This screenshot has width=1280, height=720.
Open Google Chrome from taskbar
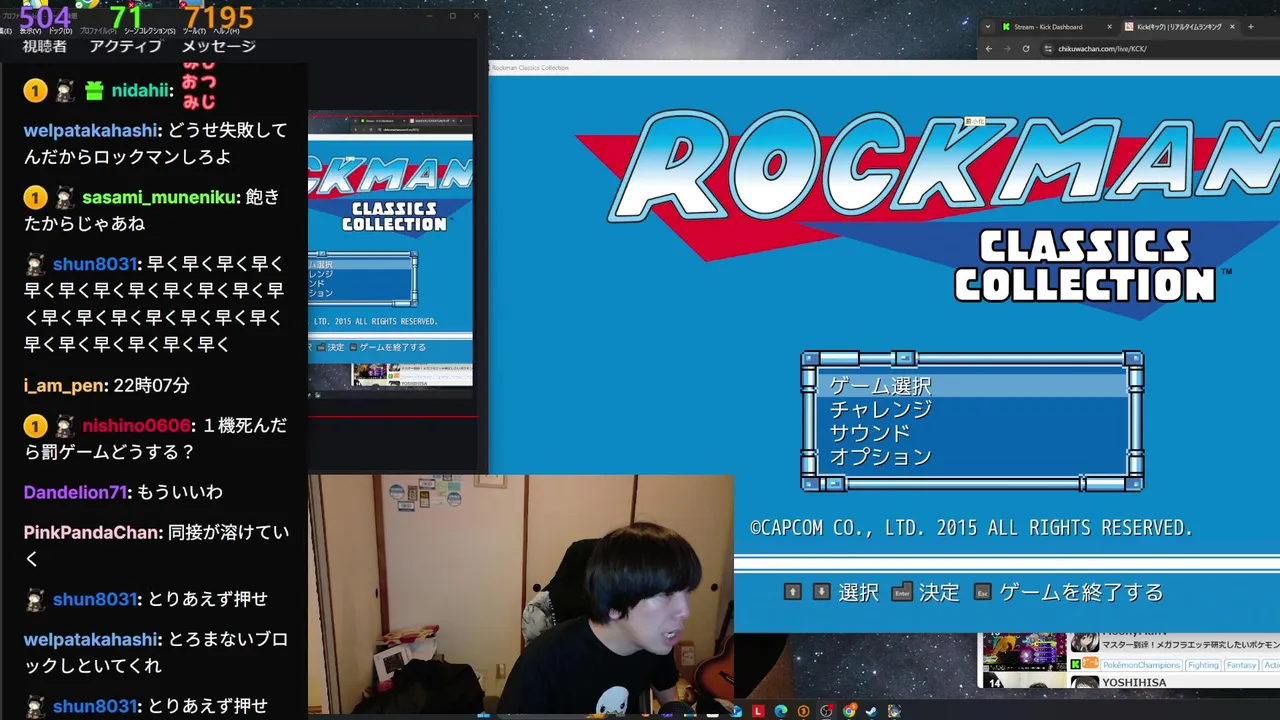(x=849, y=711)
